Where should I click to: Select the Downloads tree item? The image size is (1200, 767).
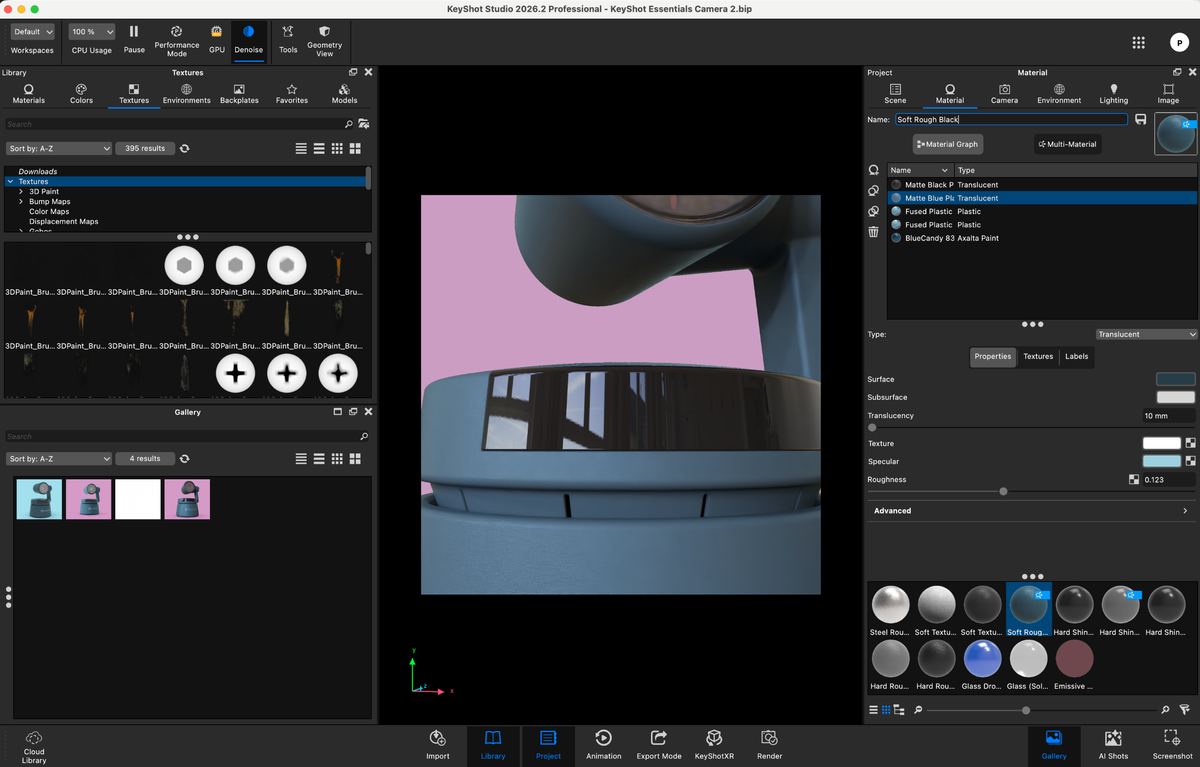coord(38,171)
